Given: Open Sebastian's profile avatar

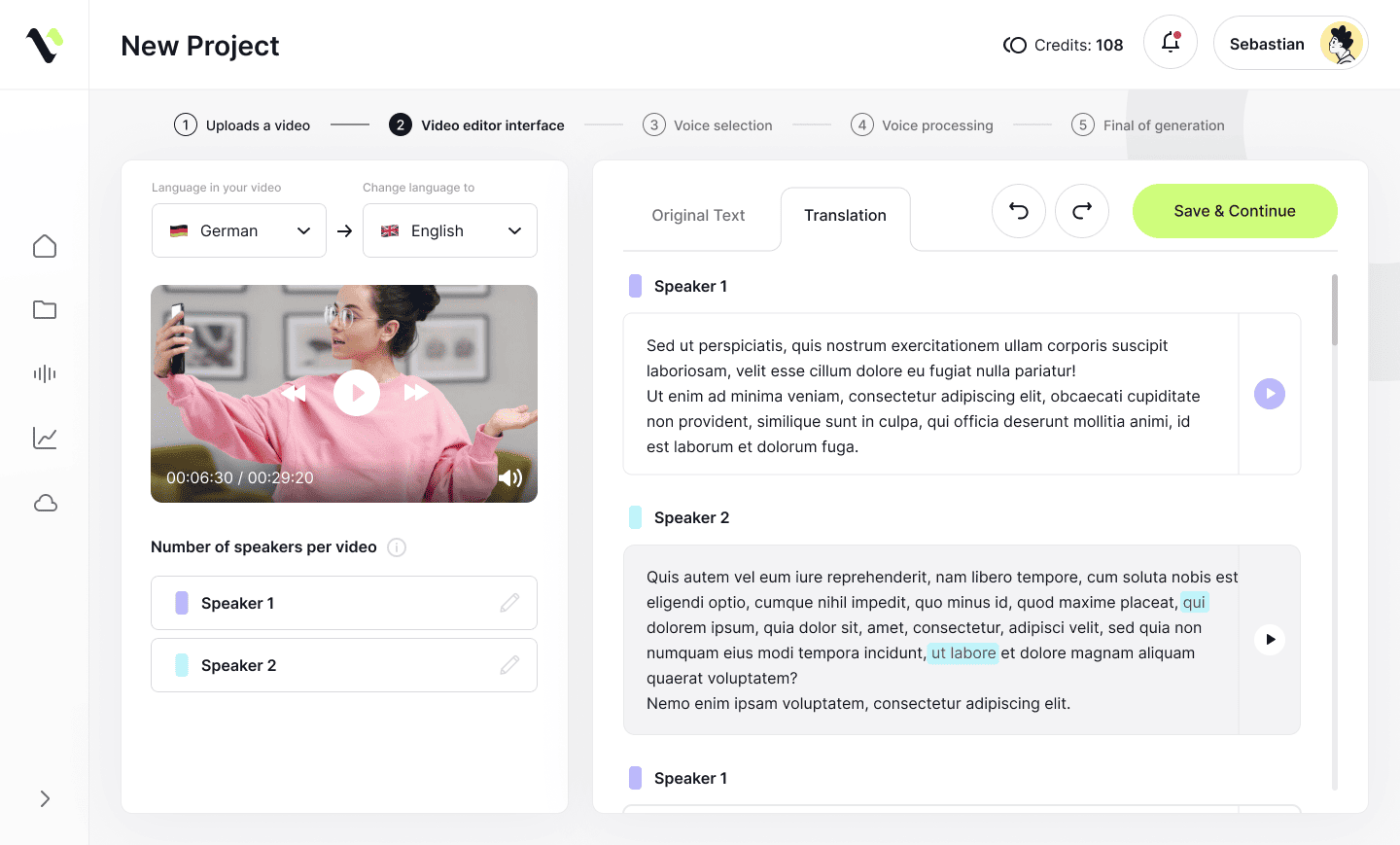Looking at the screenshot, I should (x=1342, y=43).
